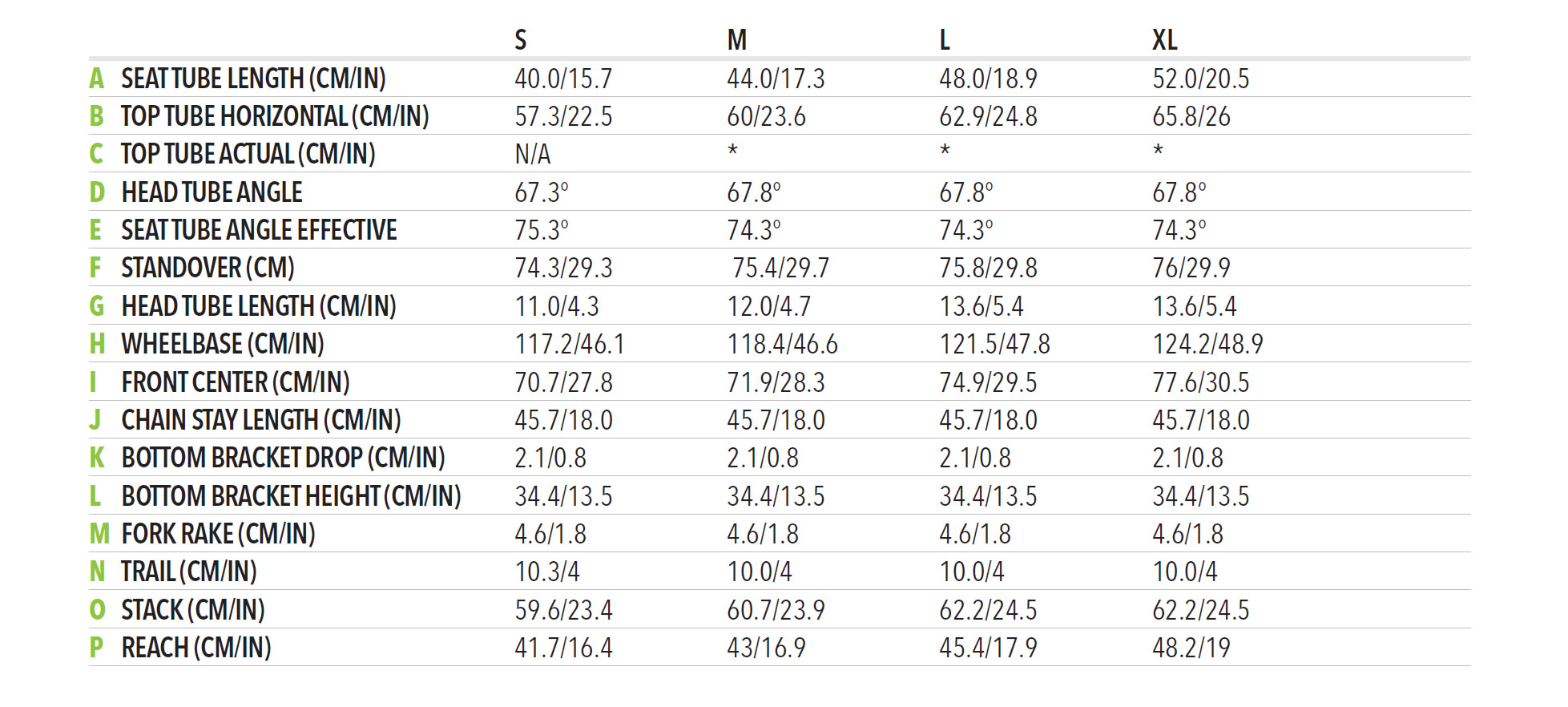Image resolution: width=1568 pixels, height=707 pixels.
Task: Click the Bottom Bracket Height row label
Action: coord(291,496)
